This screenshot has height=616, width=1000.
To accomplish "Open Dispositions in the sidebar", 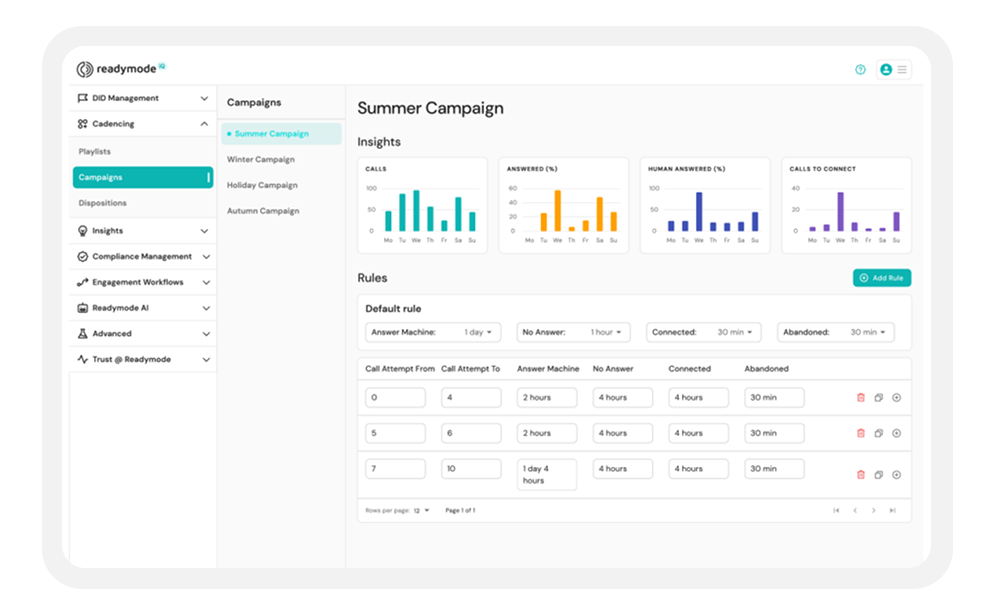I will 103,203.
